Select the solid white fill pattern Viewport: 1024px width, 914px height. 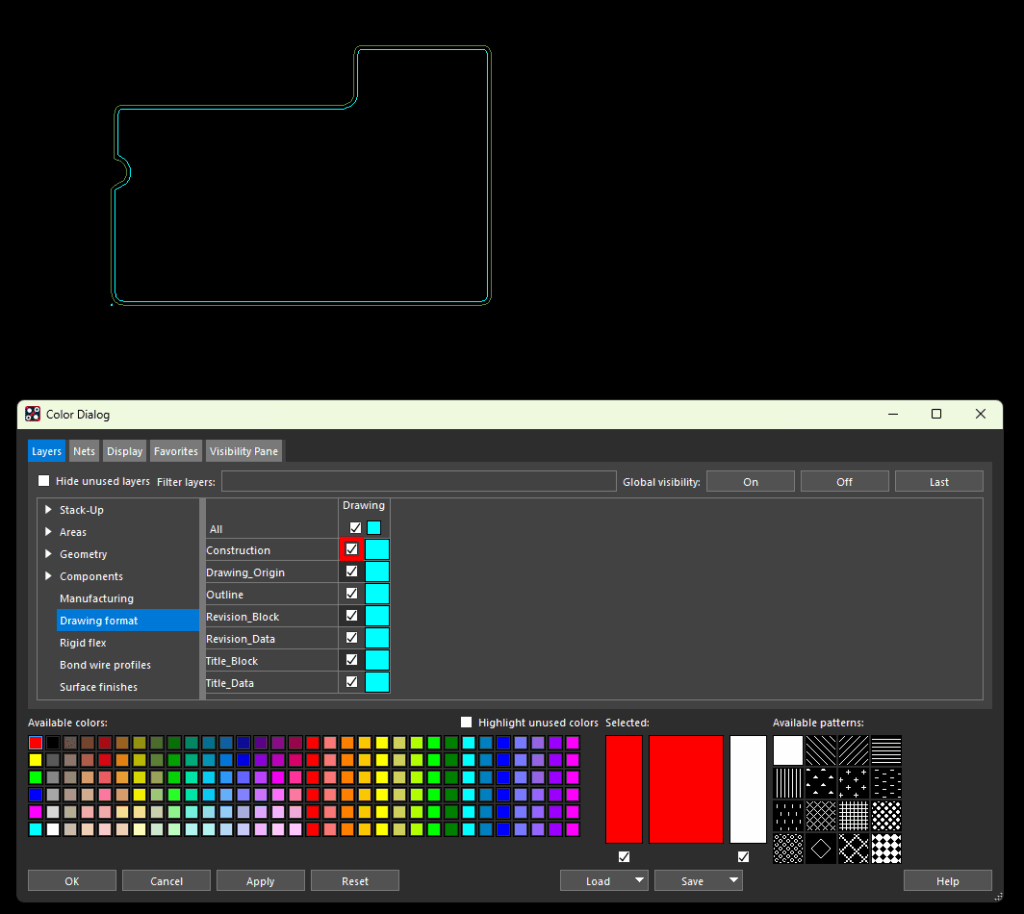(788, 750)
